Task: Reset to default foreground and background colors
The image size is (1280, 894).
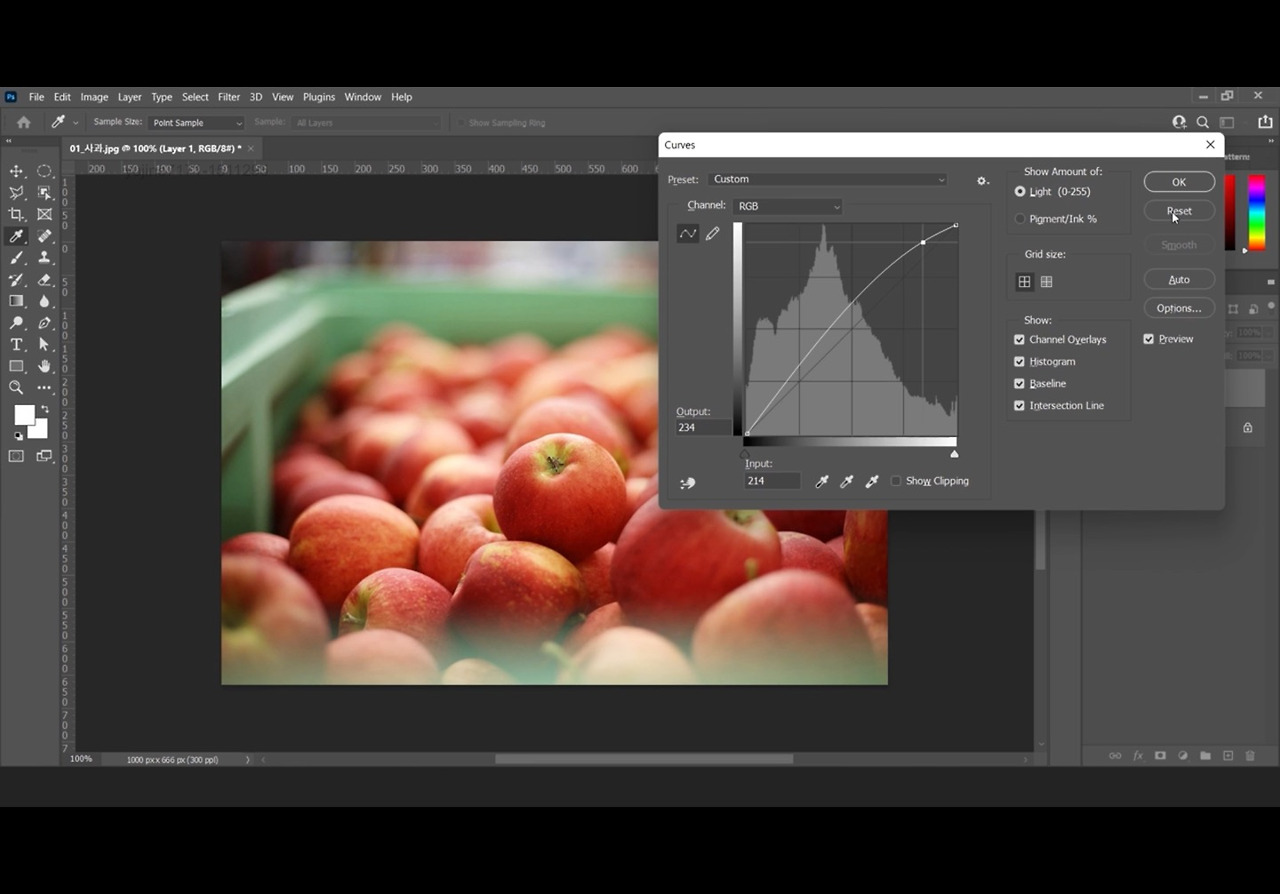Action: [x=19, y=436]
